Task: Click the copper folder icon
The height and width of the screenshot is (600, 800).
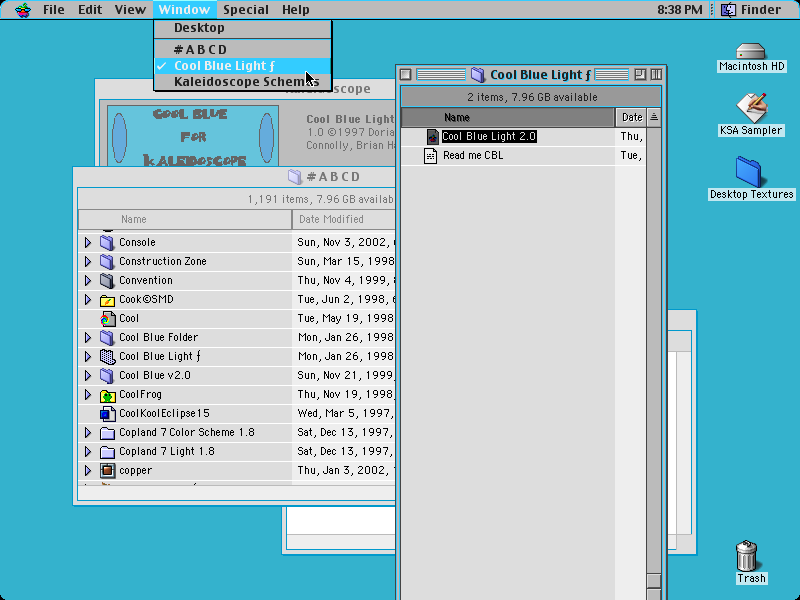Action: click(107, 470)
